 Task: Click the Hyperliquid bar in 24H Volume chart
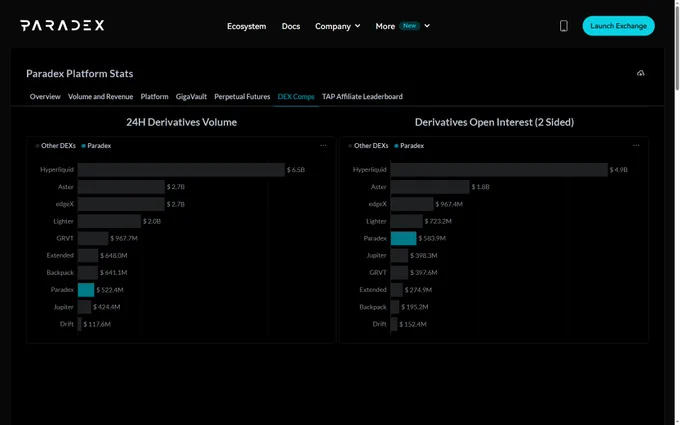click(x=181, y=170)
